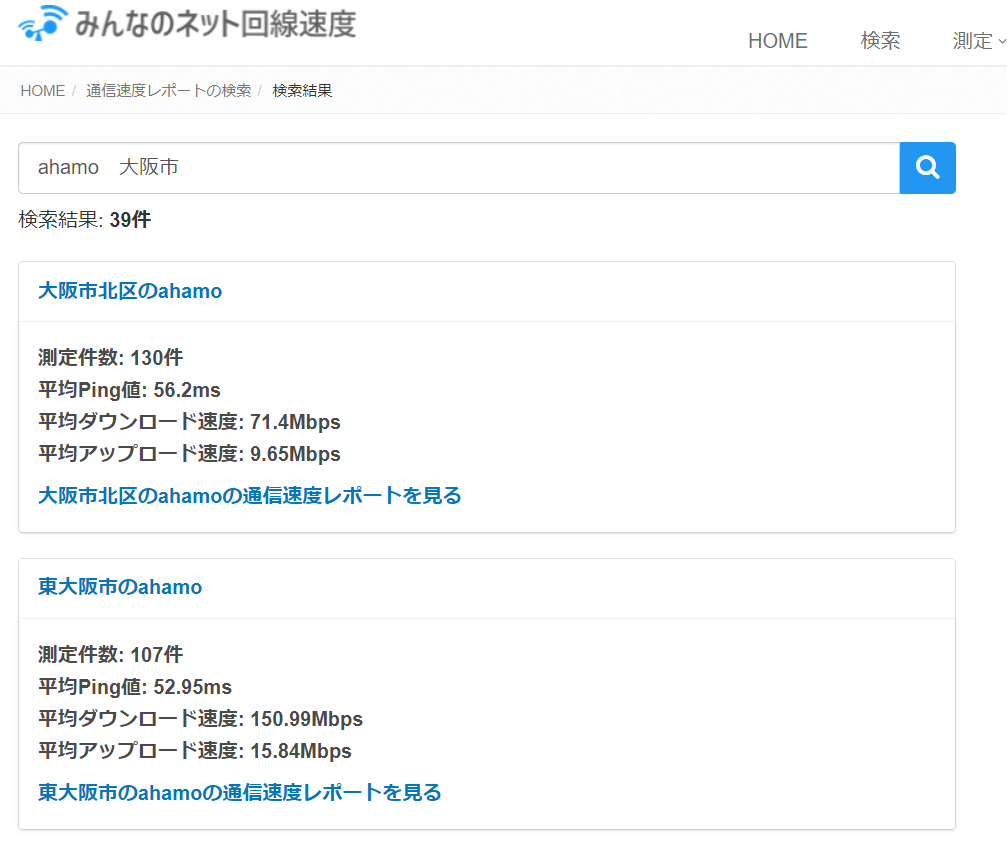
Task: Click the blue magnifier search button
Action: coord(927,168)
